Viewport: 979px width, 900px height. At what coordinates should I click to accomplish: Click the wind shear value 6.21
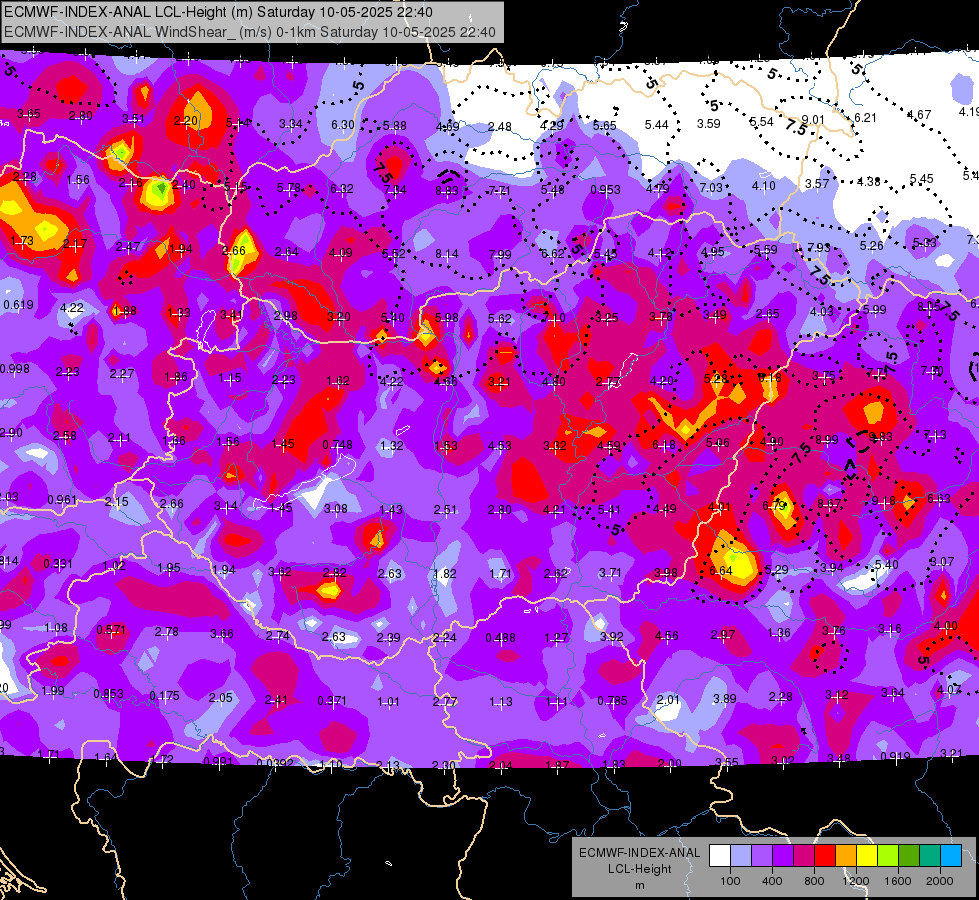point(865,117)
